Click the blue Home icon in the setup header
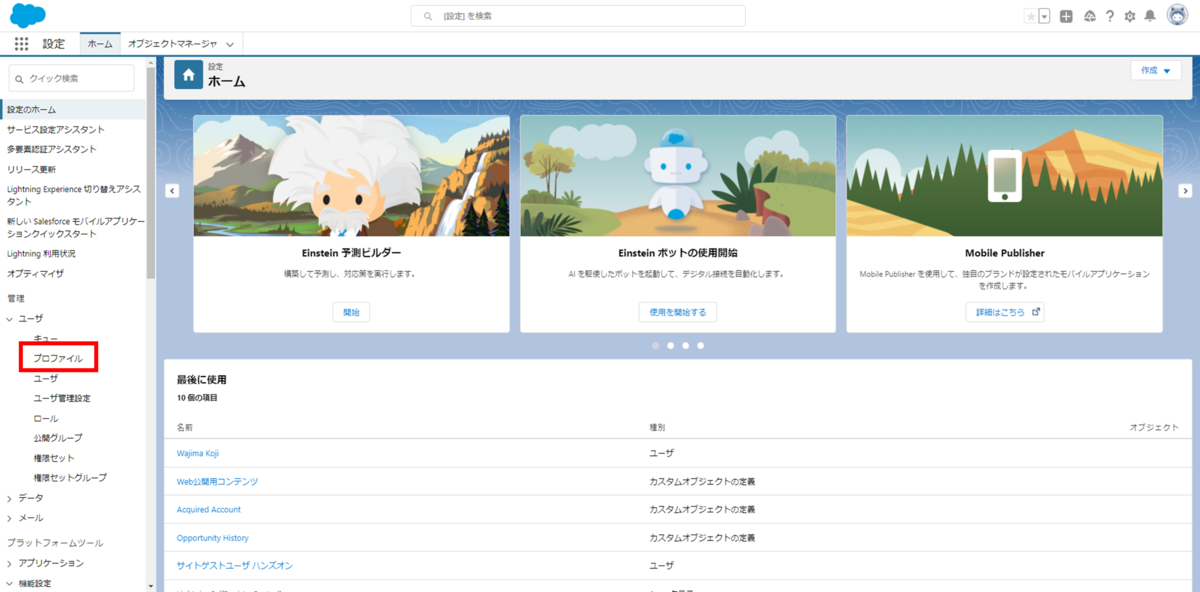The image size is (1200, 592). [189, 75]
